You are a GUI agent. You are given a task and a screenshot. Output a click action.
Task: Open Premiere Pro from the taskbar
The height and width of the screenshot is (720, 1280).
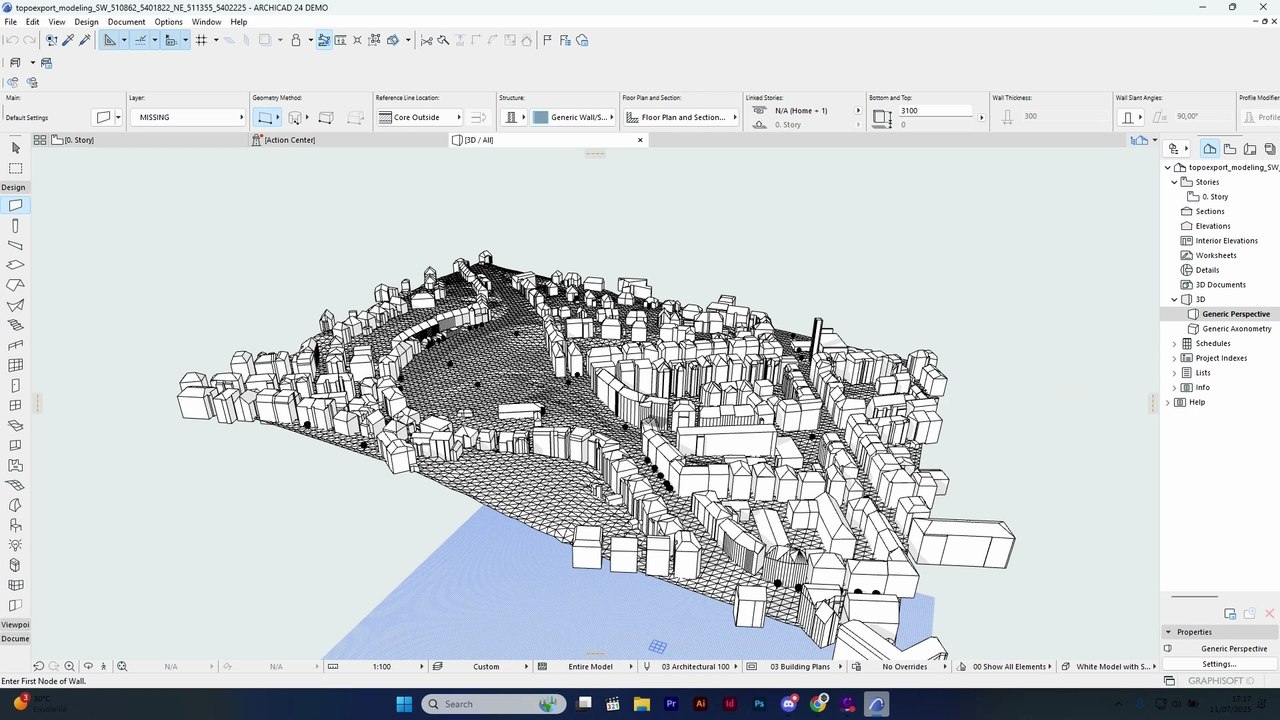[x=671, y=704]
